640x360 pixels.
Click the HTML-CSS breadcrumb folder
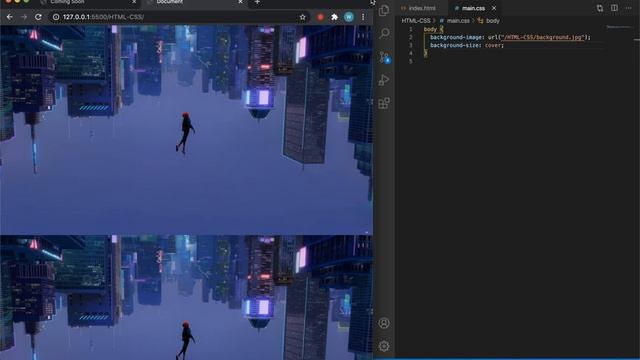click(416, 20)
